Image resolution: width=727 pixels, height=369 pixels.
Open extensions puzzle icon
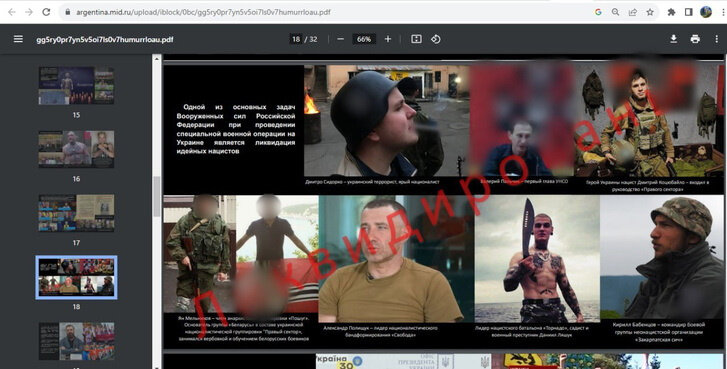(x=671, y=13)
